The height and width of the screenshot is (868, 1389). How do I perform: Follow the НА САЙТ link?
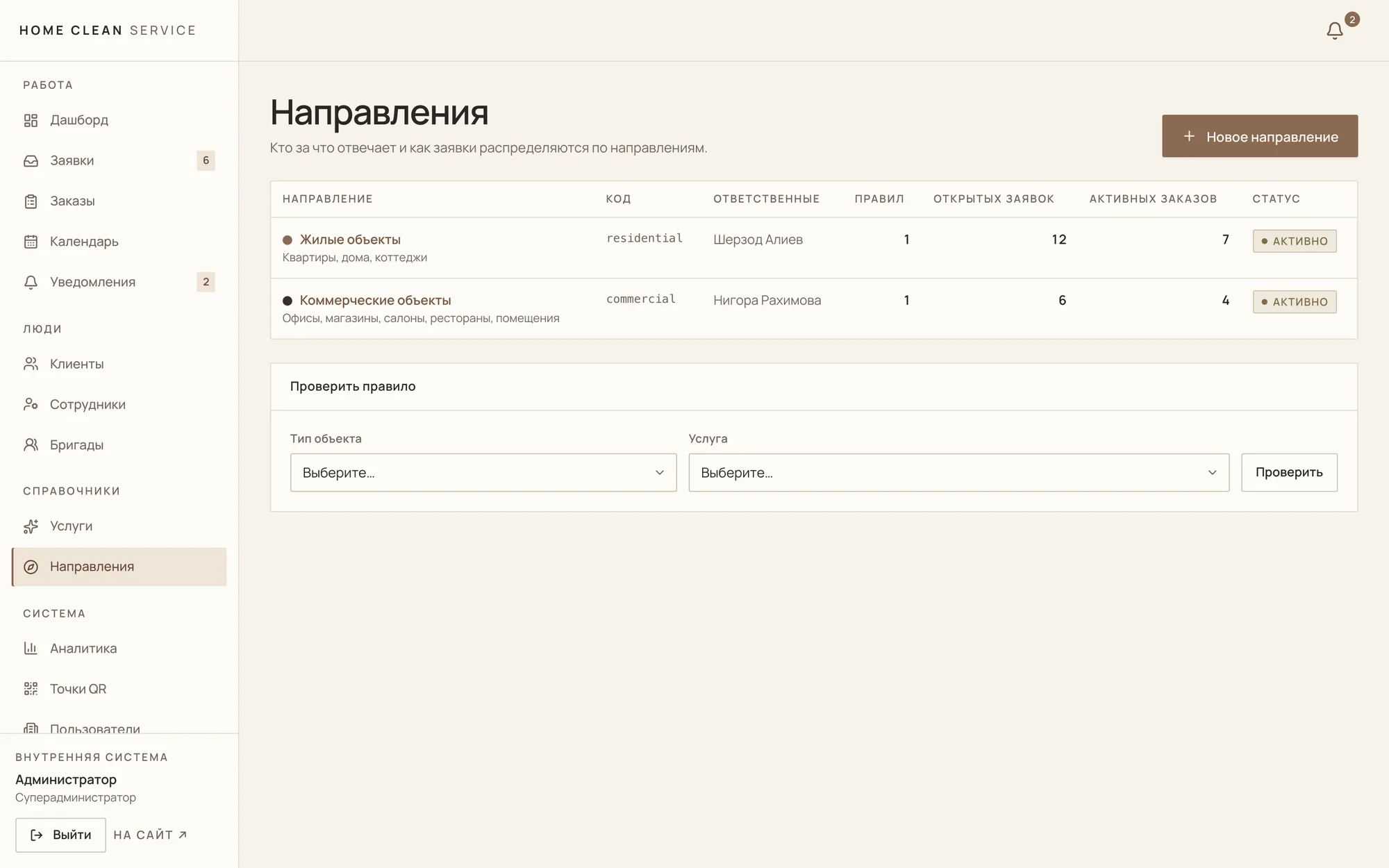pos(150,835)
